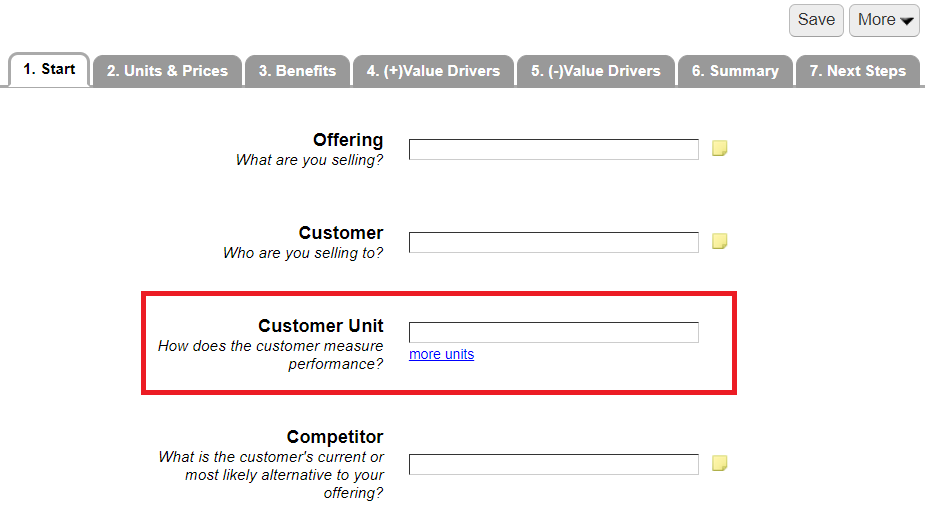Image resolution: width=925 pixels, height=526 pixels.
Task: View the 6. Summary tab
Action: click(x=735, y=71)
